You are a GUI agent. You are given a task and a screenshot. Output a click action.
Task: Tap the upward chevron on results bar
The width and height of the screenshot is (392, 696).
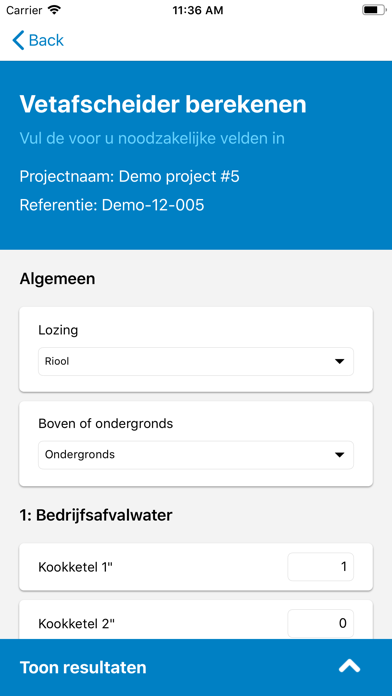pyautogui.click(x=349, y=666)
